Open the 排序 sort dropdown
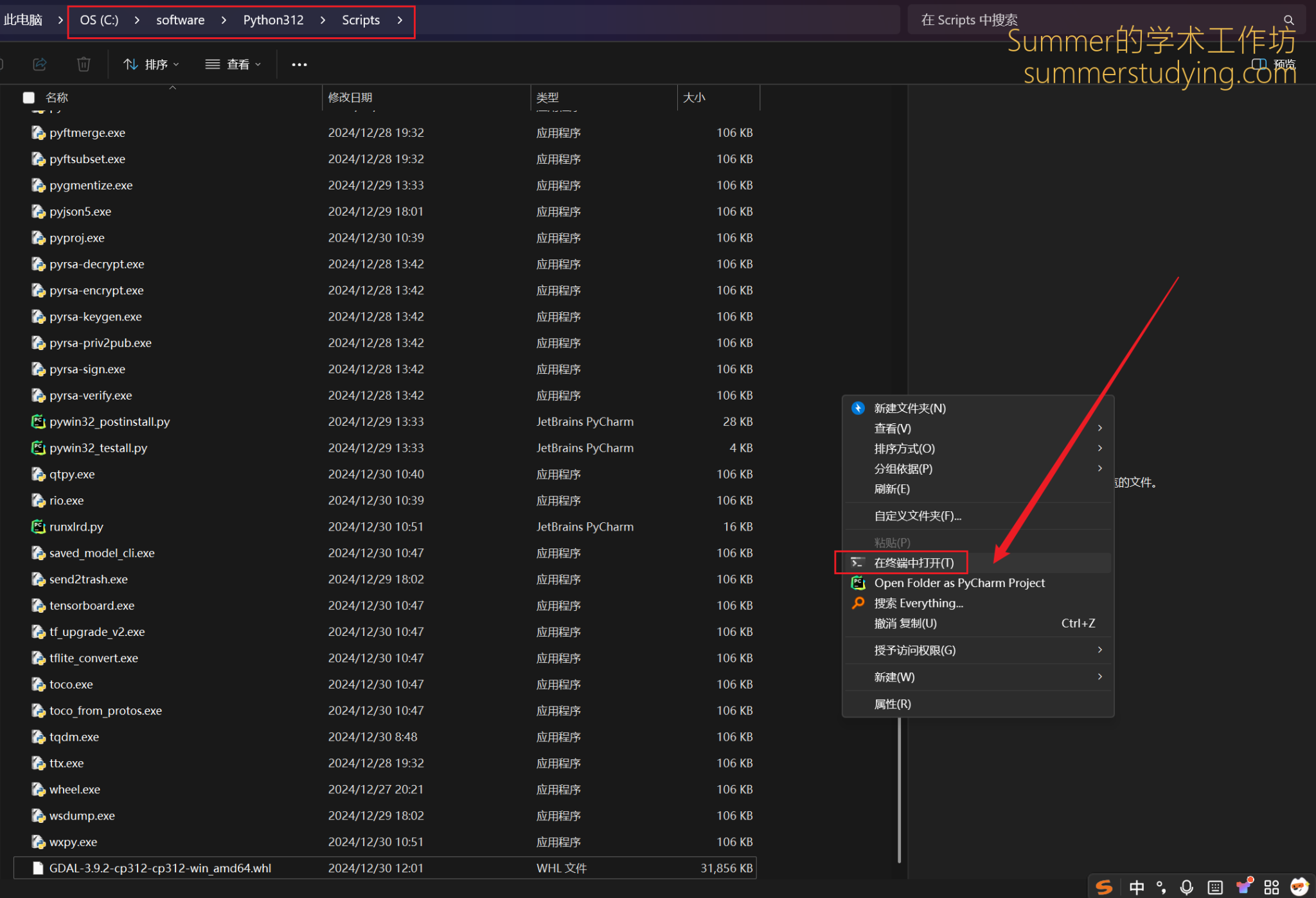This screenshot has width=1316, height=898. (x=152, y=64)
